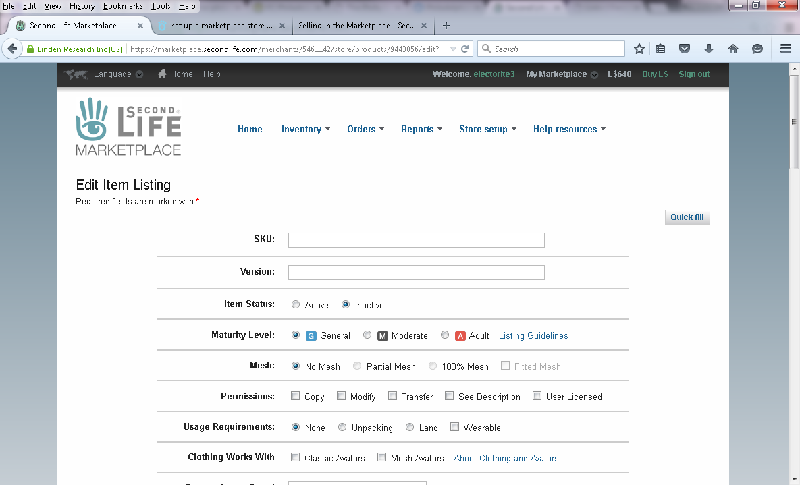This screenshot has width=800, height=485.
Task: Click the search magnifier icon
Action: pyautogui.click(x=486, y=48)
